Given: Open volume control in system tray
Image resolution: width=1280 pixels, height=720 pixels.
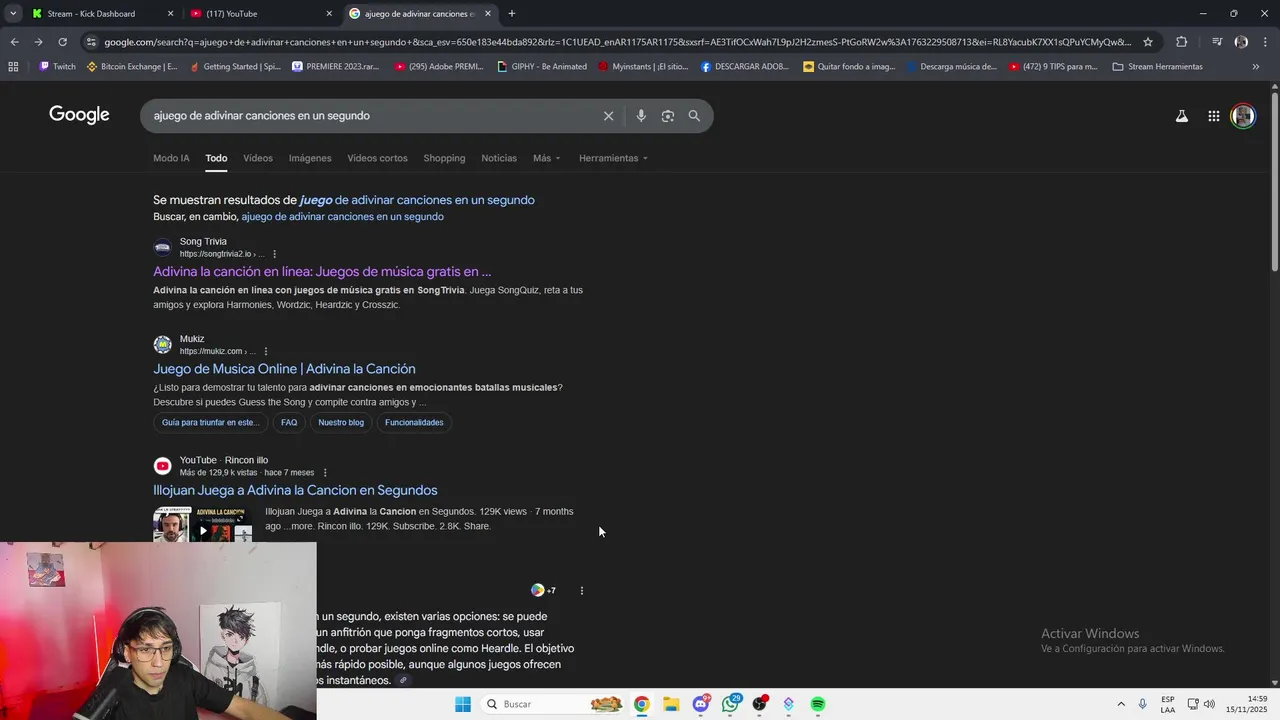Looking at the screenshot, I should 1209,704.
